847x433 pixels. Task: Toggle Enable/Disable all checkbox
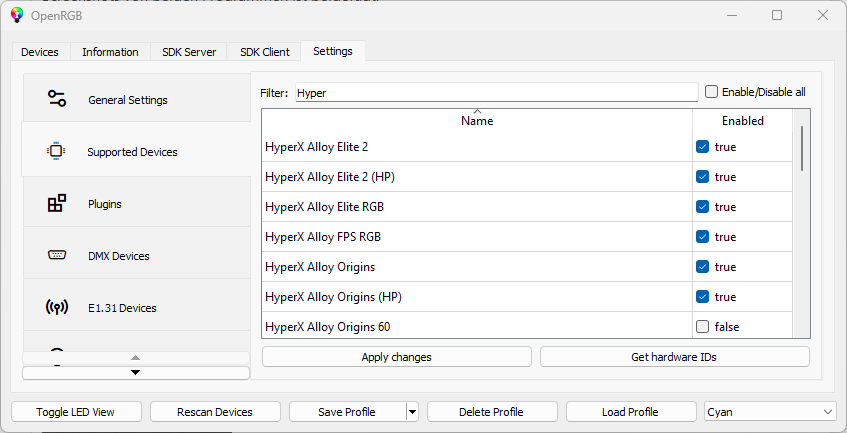[711, 92]
